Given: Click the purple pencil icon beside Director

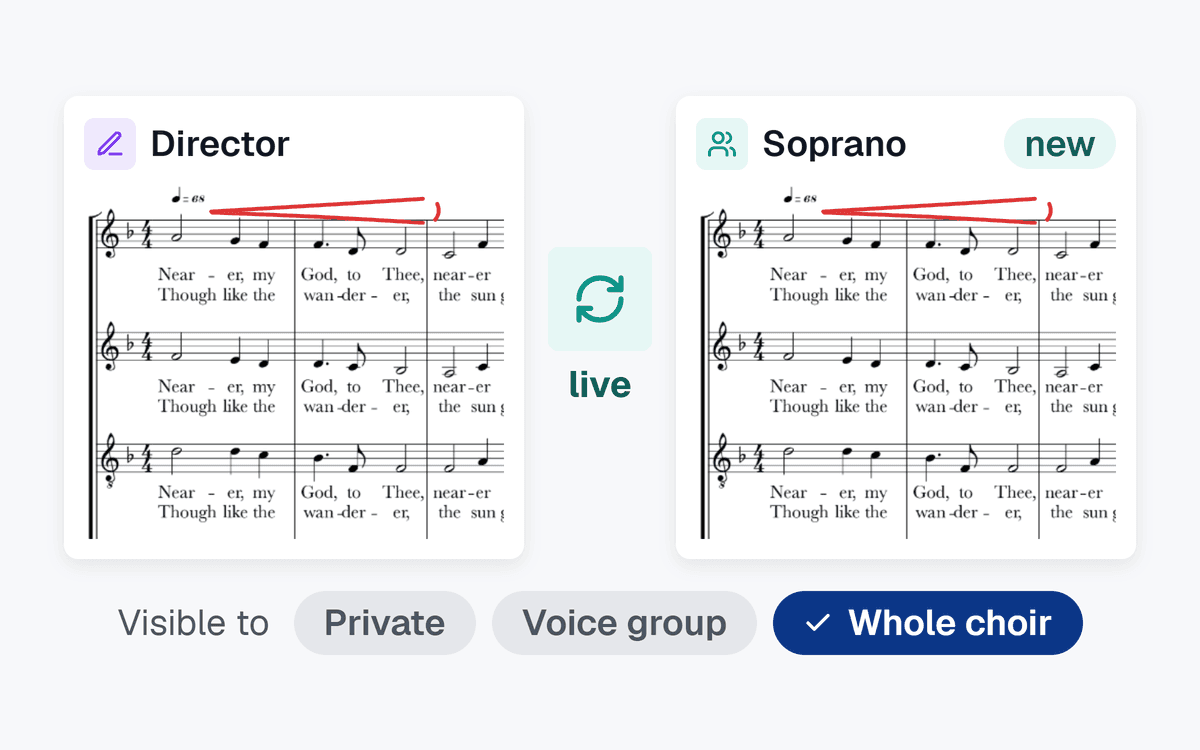Looking at the screenshot, I should click(x=110, y=144).
